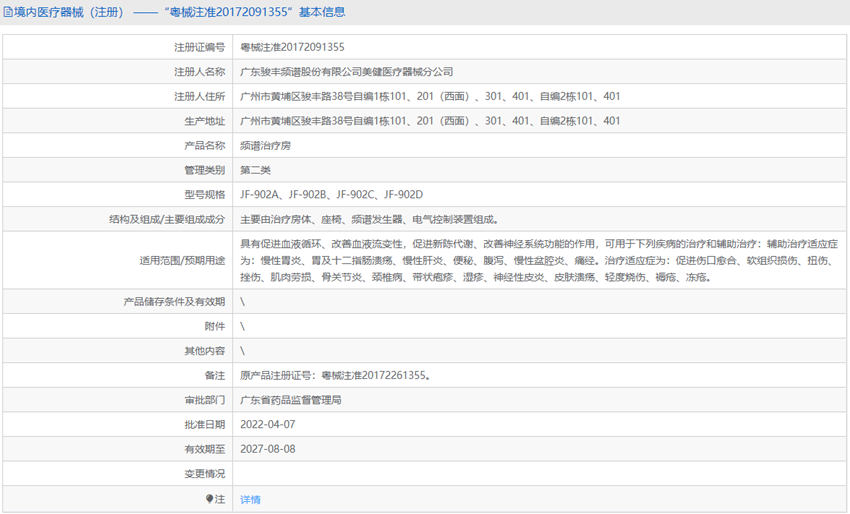Click the 注册人住所 address value

pyautogui.click(x=430, y=97)
